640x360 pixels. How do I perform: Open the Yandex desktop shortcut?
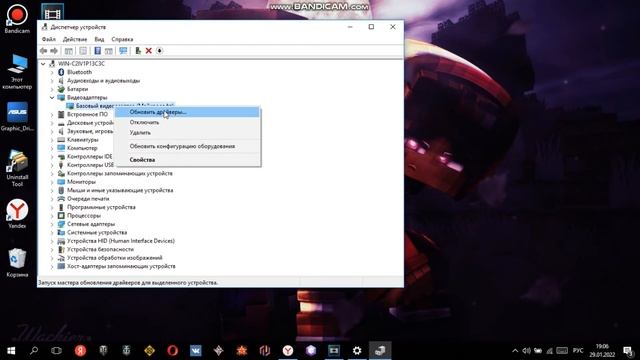(17, 214)
